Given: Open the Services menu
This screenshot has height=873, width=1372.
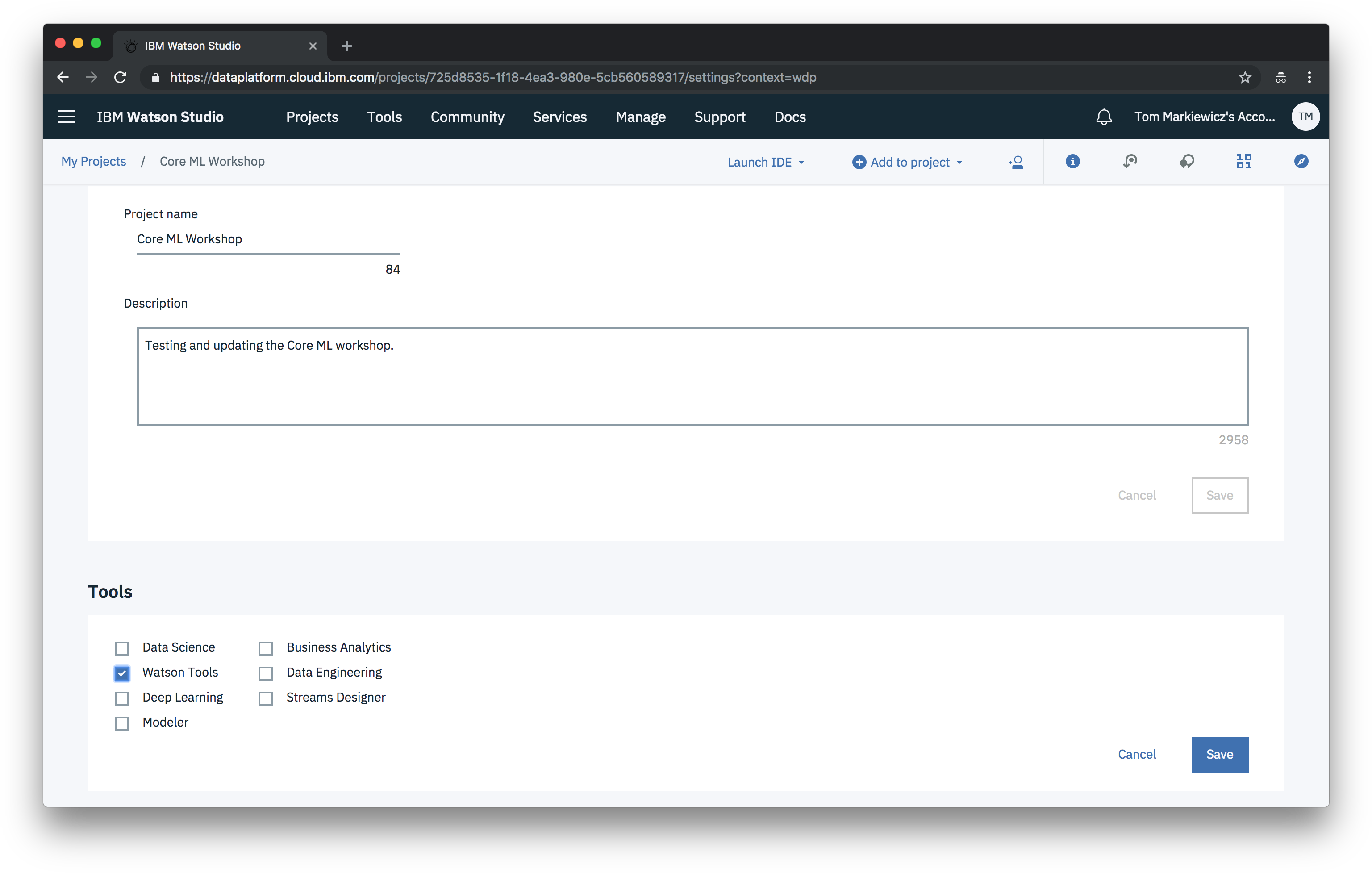Looking at the screenshot, I should coord(559,117).
